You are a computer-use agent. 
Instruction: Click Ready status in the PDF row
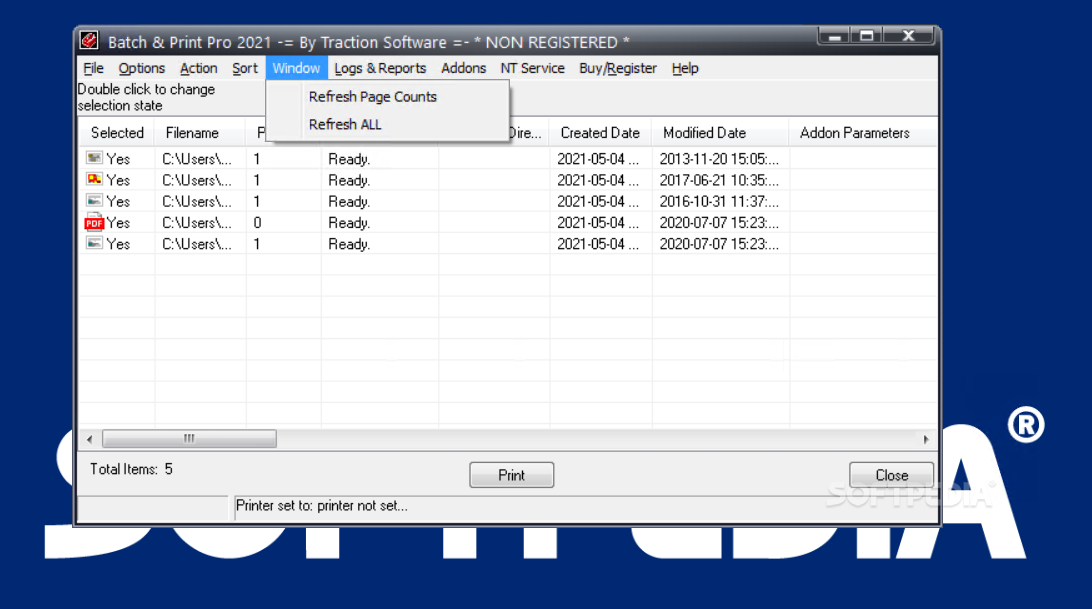coord(349,223)
